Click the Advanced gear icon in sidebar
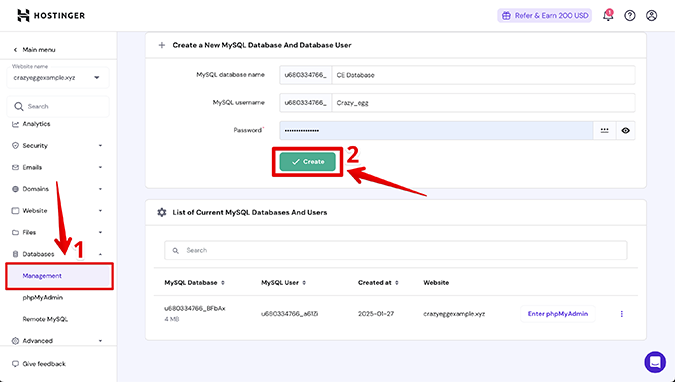 15,341
